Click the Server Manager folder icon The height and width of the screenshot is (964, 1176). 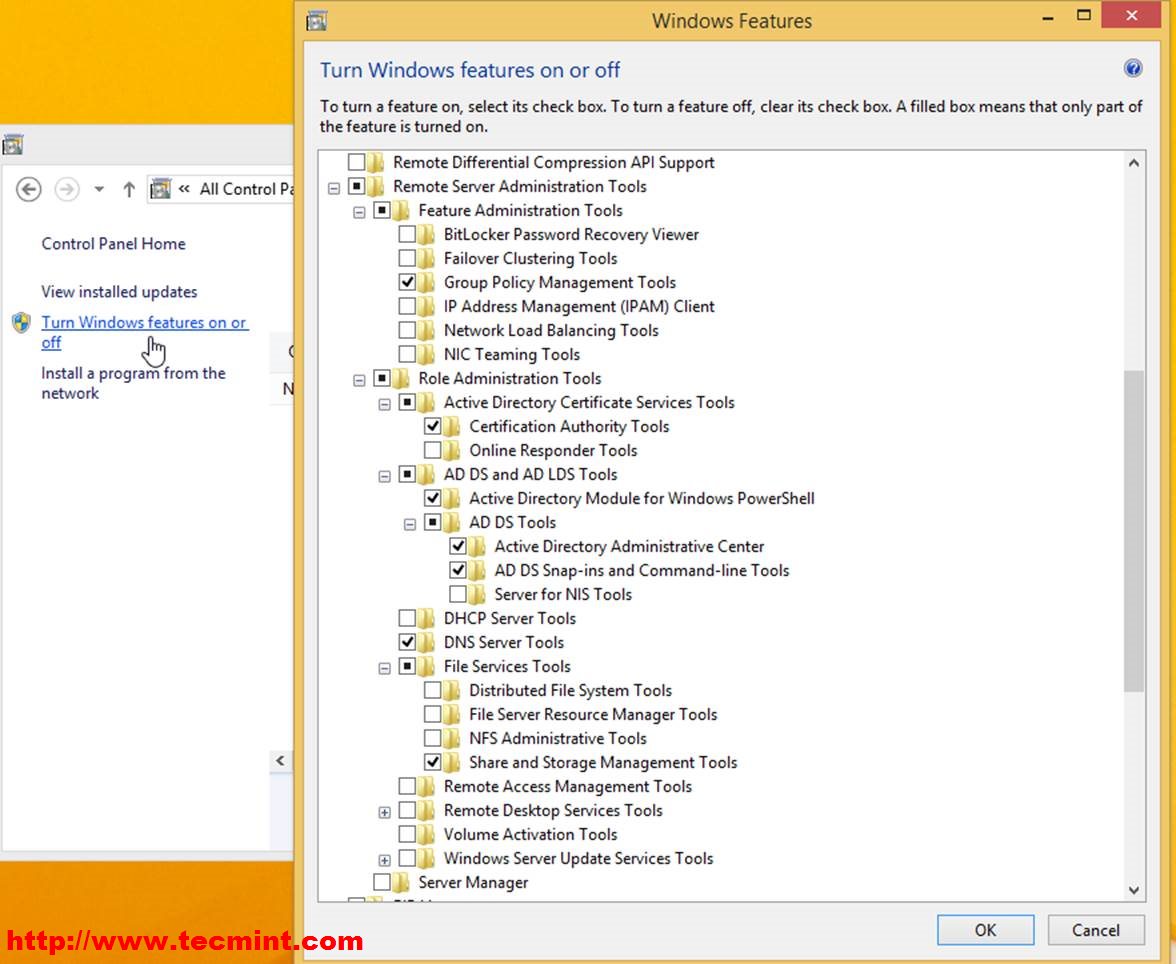click(x=401, y=882)
